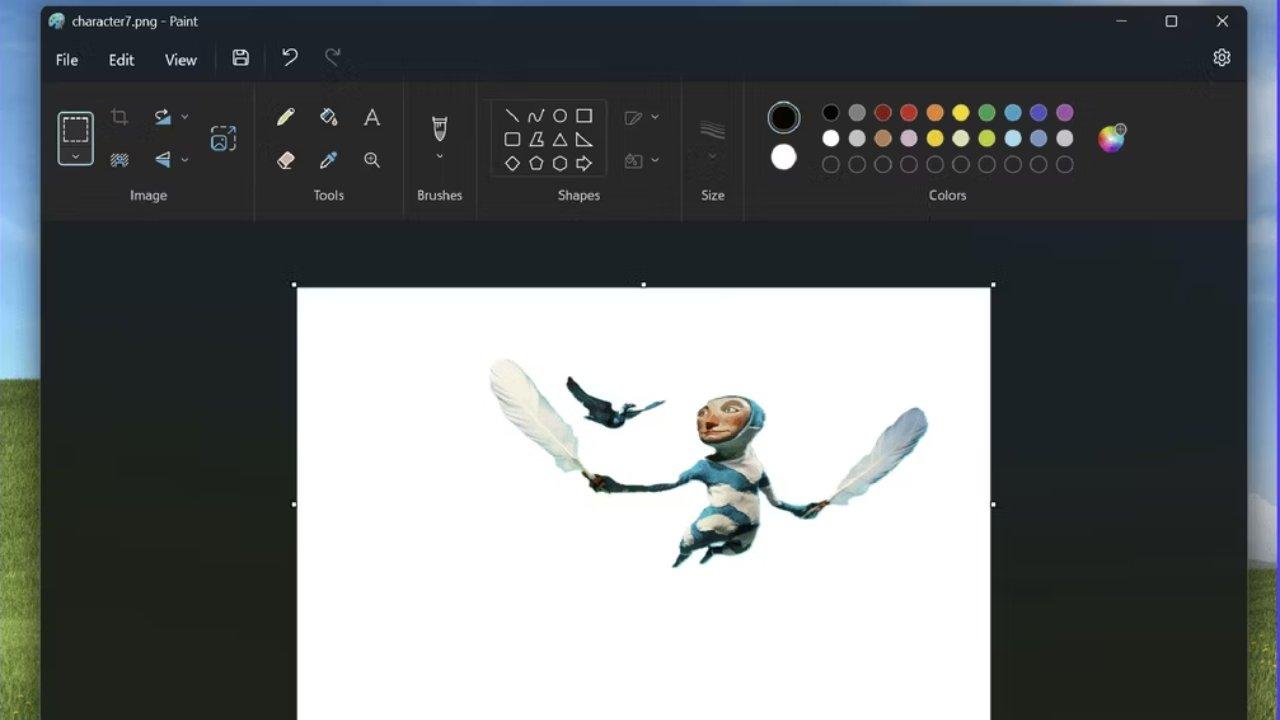The image size is (1280, 720).
Task: Select the Pencil tool
Action: (x=286, y=117)
